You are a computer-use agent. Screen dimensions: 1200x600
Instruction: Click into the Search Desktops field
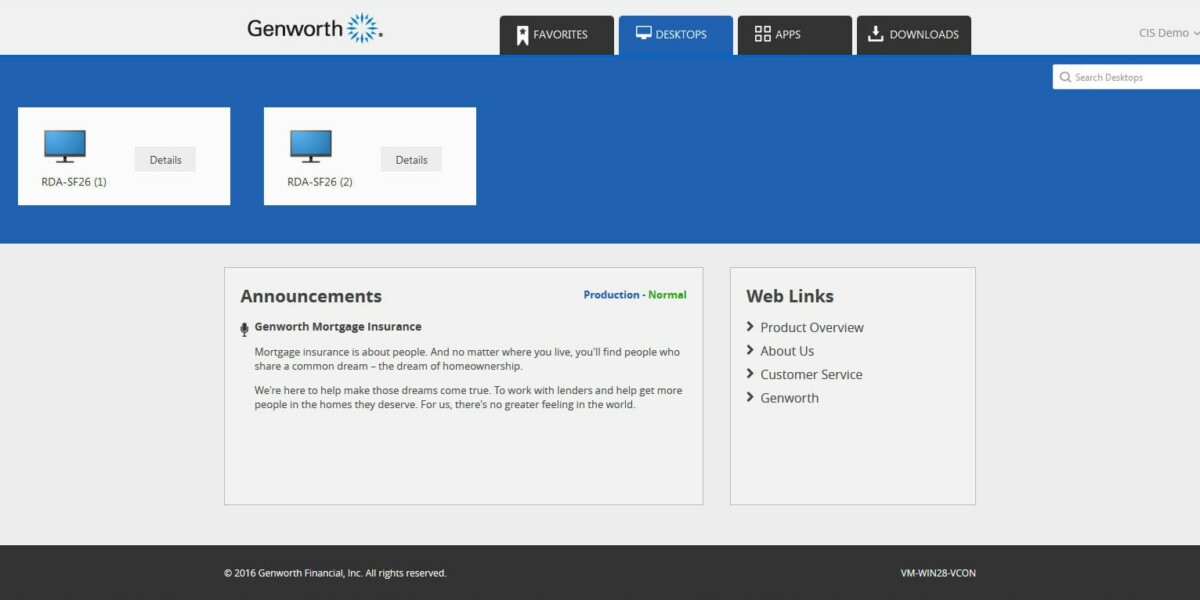coord(1126,77)
